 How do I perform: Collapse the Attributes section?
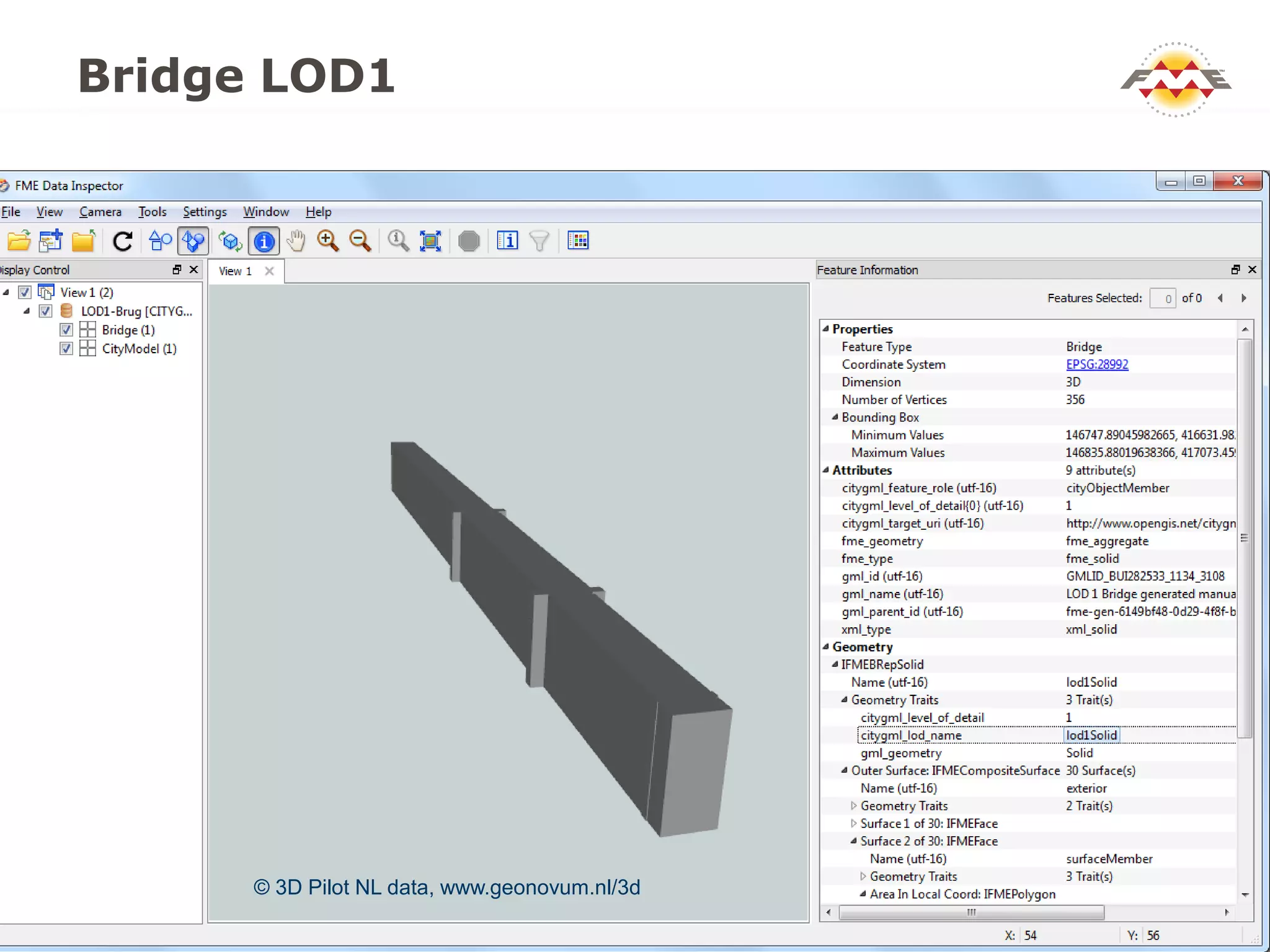tap(826, 470)
